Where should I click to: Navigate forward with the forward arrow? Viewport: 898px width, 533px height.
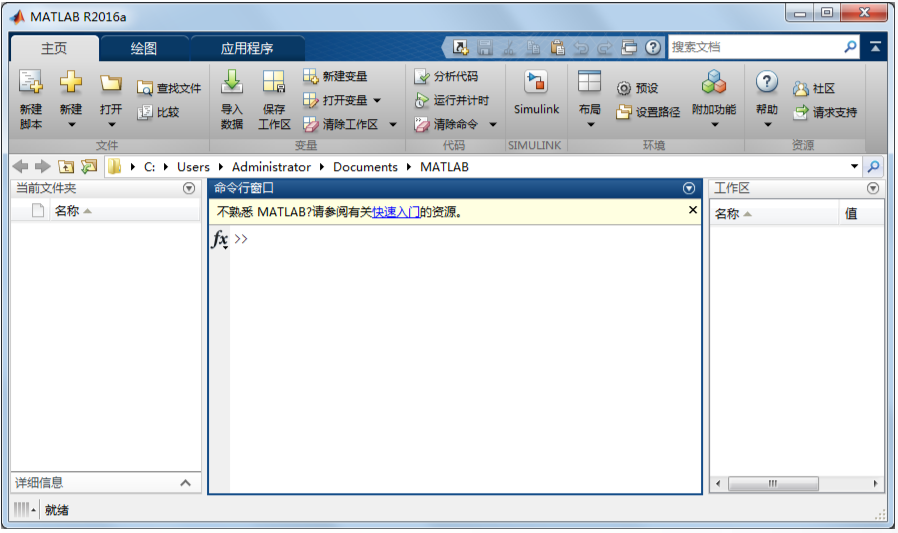42,167
